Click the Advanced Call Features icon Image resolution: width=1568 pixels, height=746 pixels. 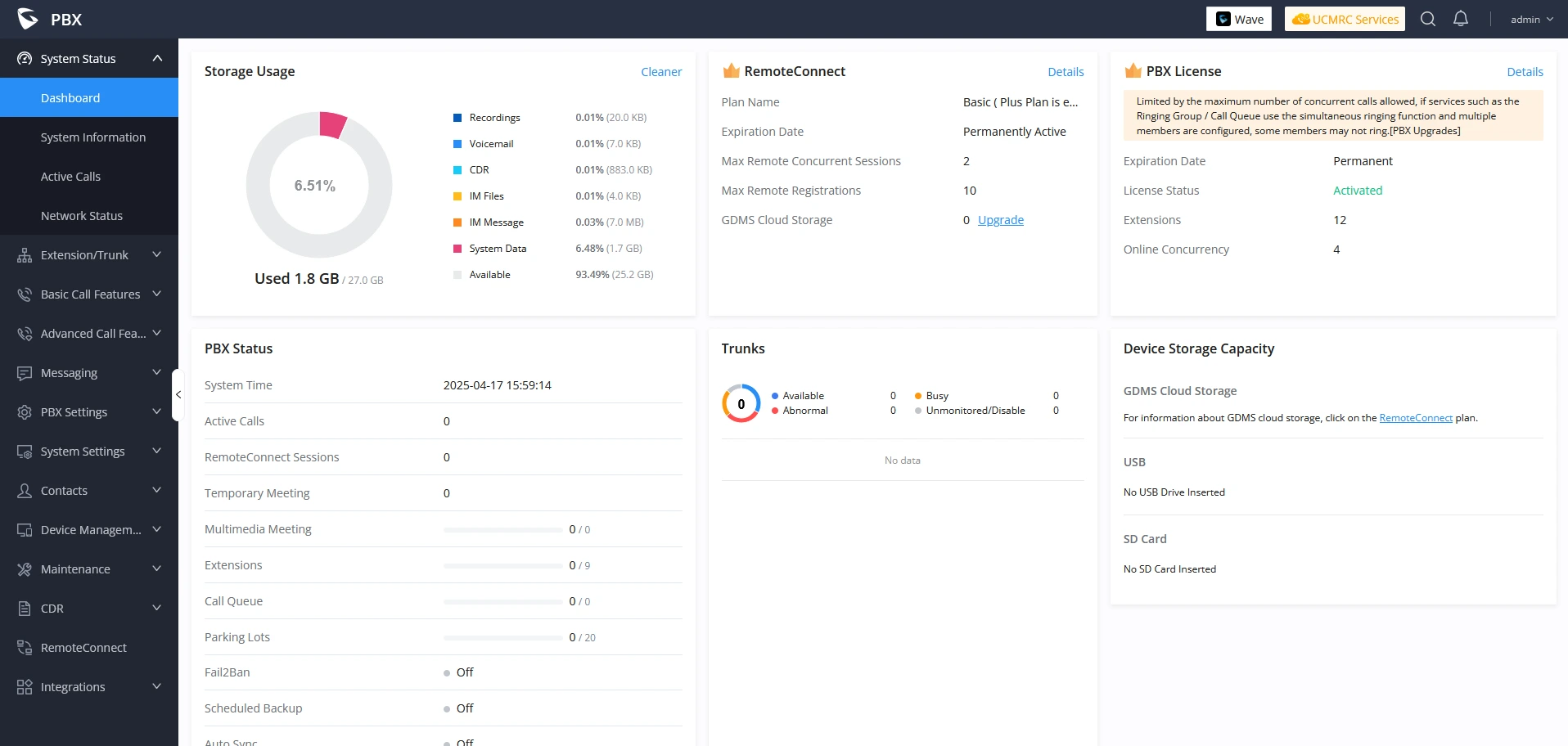click(25, 334)
